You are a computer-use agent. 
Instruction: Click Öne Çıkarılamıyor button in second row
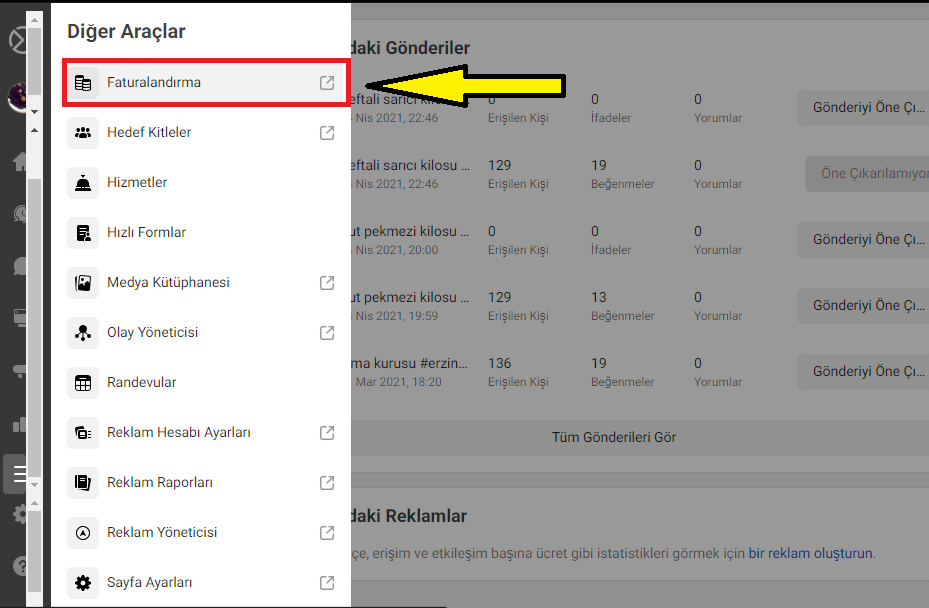pos(867,174)
